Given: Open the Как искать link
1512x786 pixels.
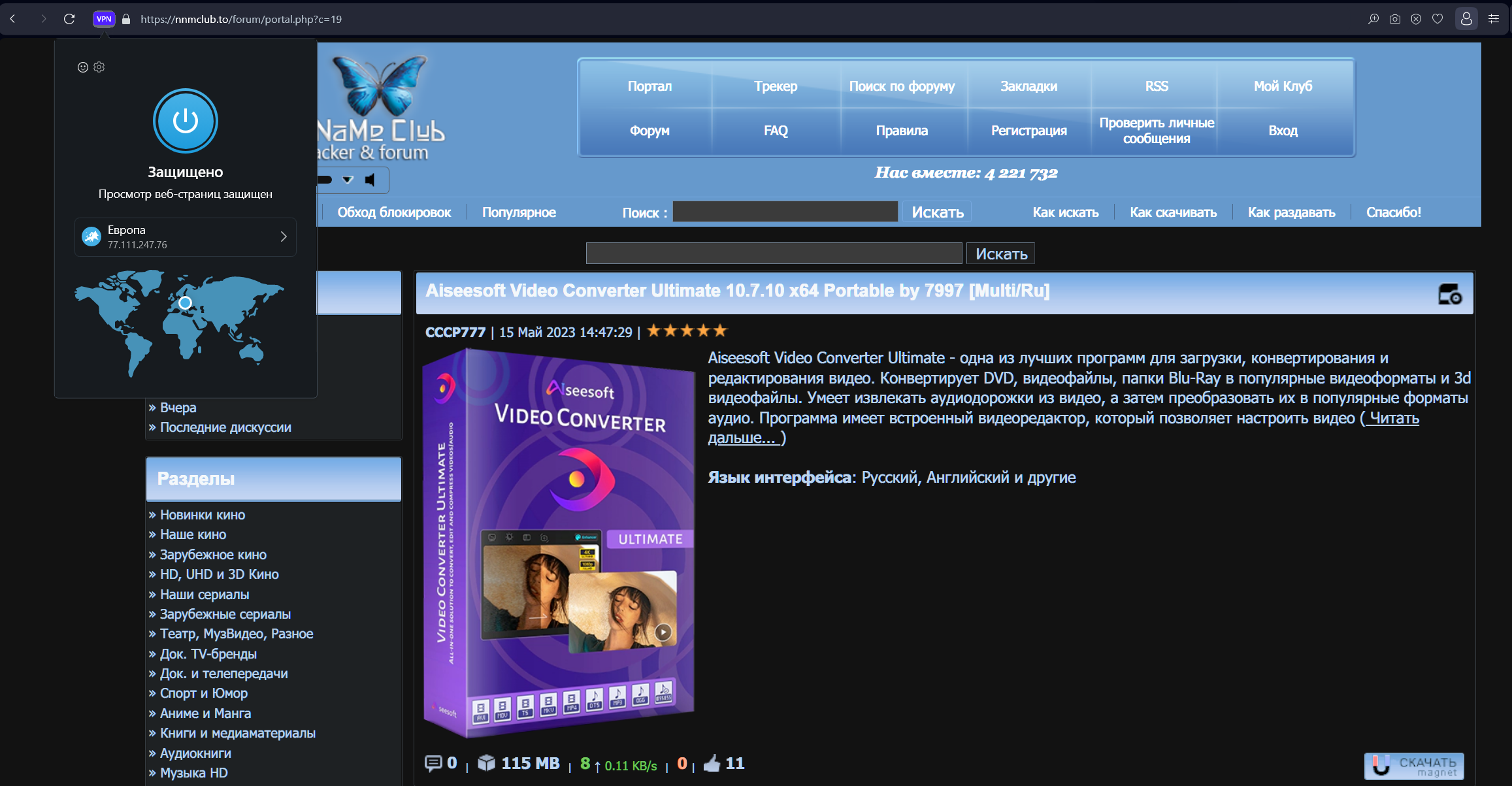Looking at the screenshot, I should tap(1065, 212).
